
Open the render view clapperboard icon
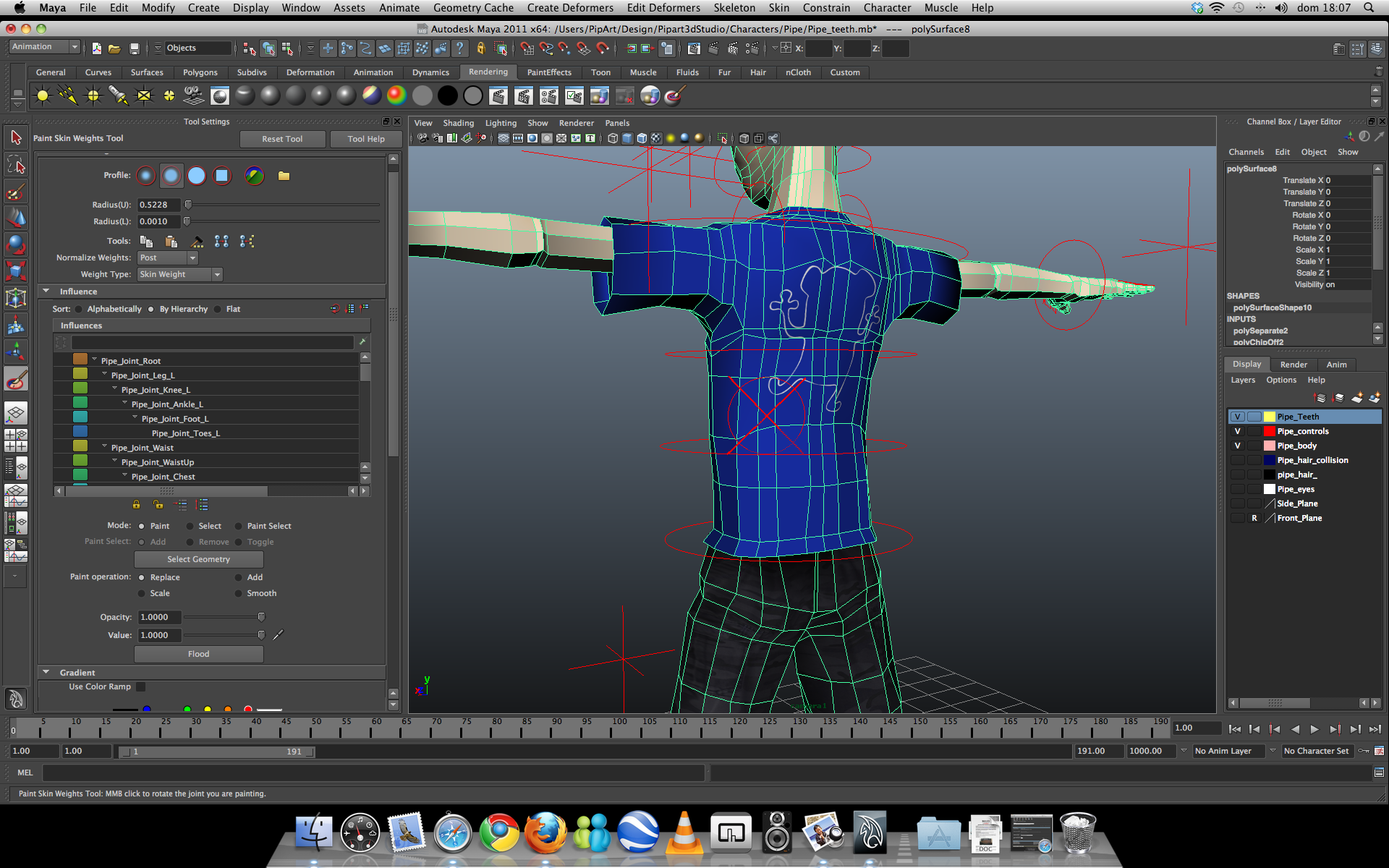click(498, 95)
